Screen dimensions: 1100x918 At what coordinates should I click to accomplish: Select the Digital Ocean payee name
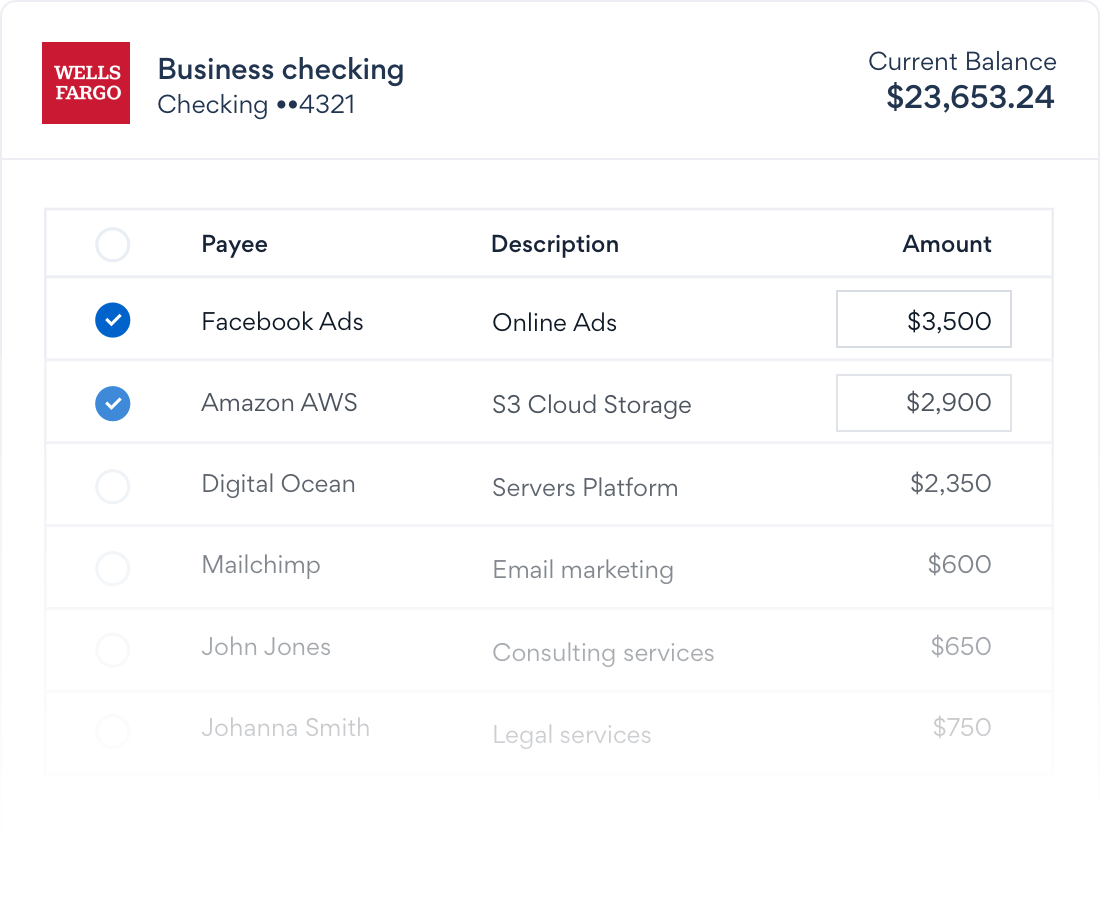pyautogui.click(x=278, y=483)
